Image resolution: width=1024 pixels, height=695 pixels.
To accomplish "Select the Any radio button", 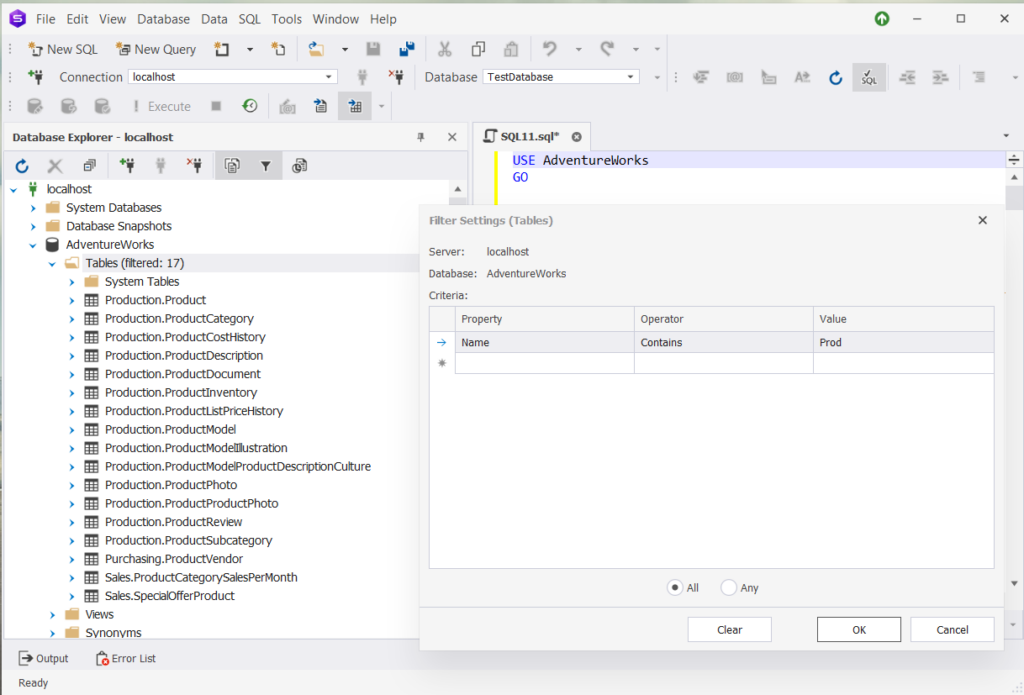I will click(x=729, y=588).
